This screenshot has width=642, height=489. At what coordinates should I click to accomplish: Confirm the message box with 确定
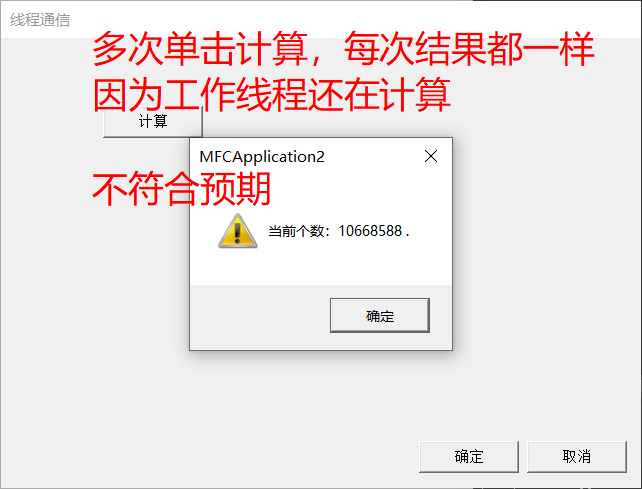click(380, 315)
